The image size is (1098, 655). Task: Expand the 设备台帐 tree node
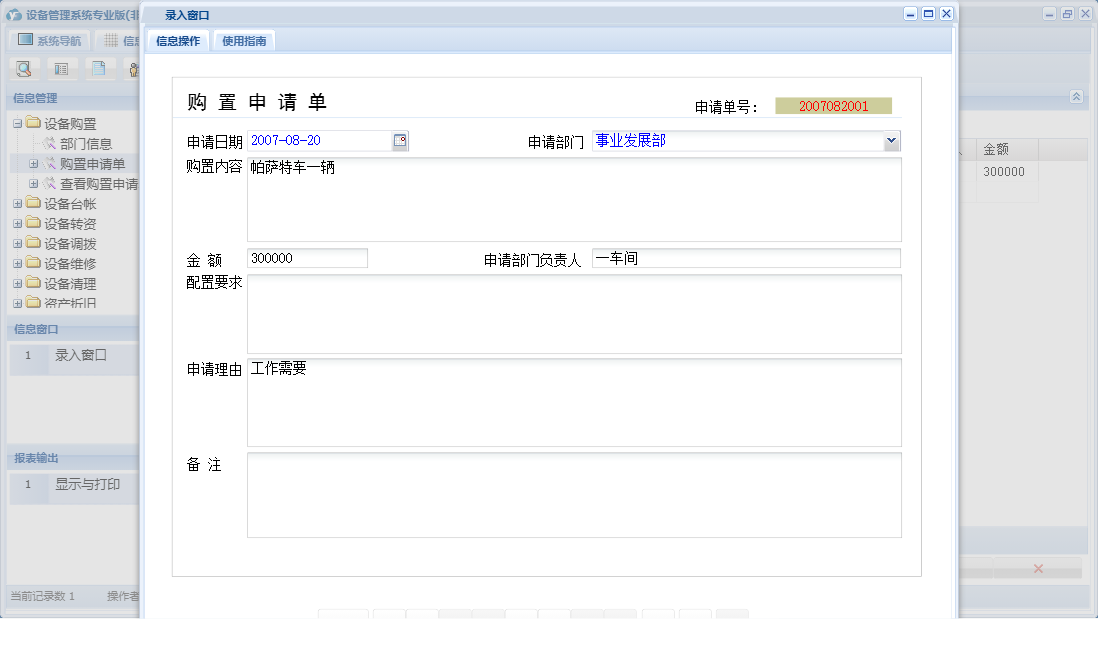(x=18, y=204)
